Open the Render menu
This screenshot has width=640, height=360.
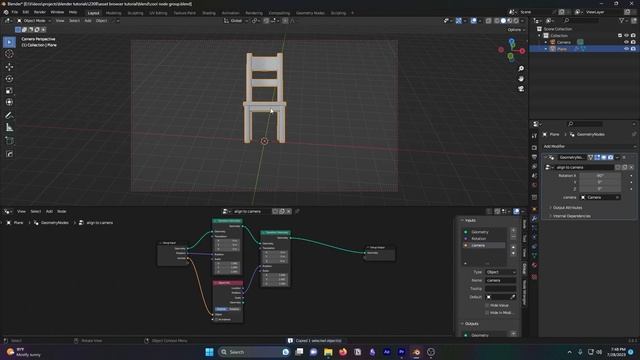point(40,12)
